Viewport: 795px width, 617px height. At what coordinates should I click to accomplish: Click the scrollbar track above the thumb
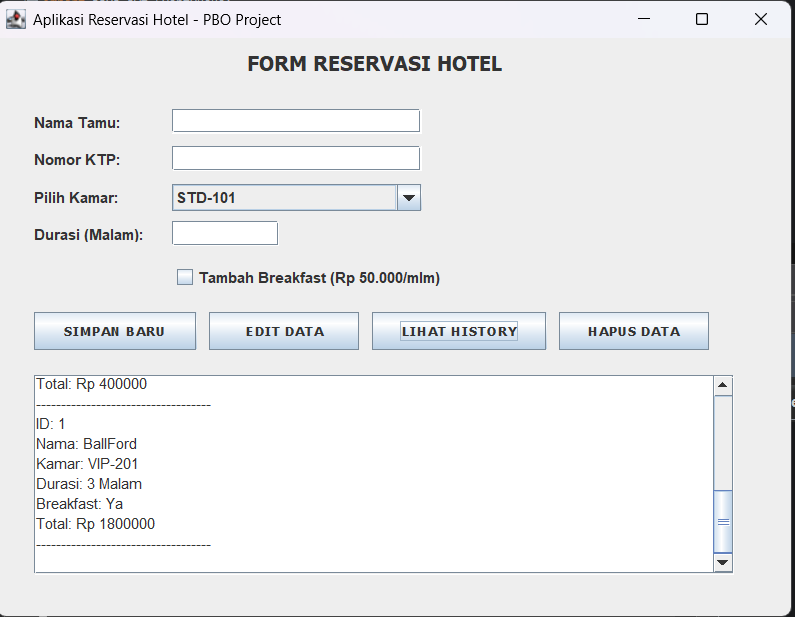(x=723, y=440)
